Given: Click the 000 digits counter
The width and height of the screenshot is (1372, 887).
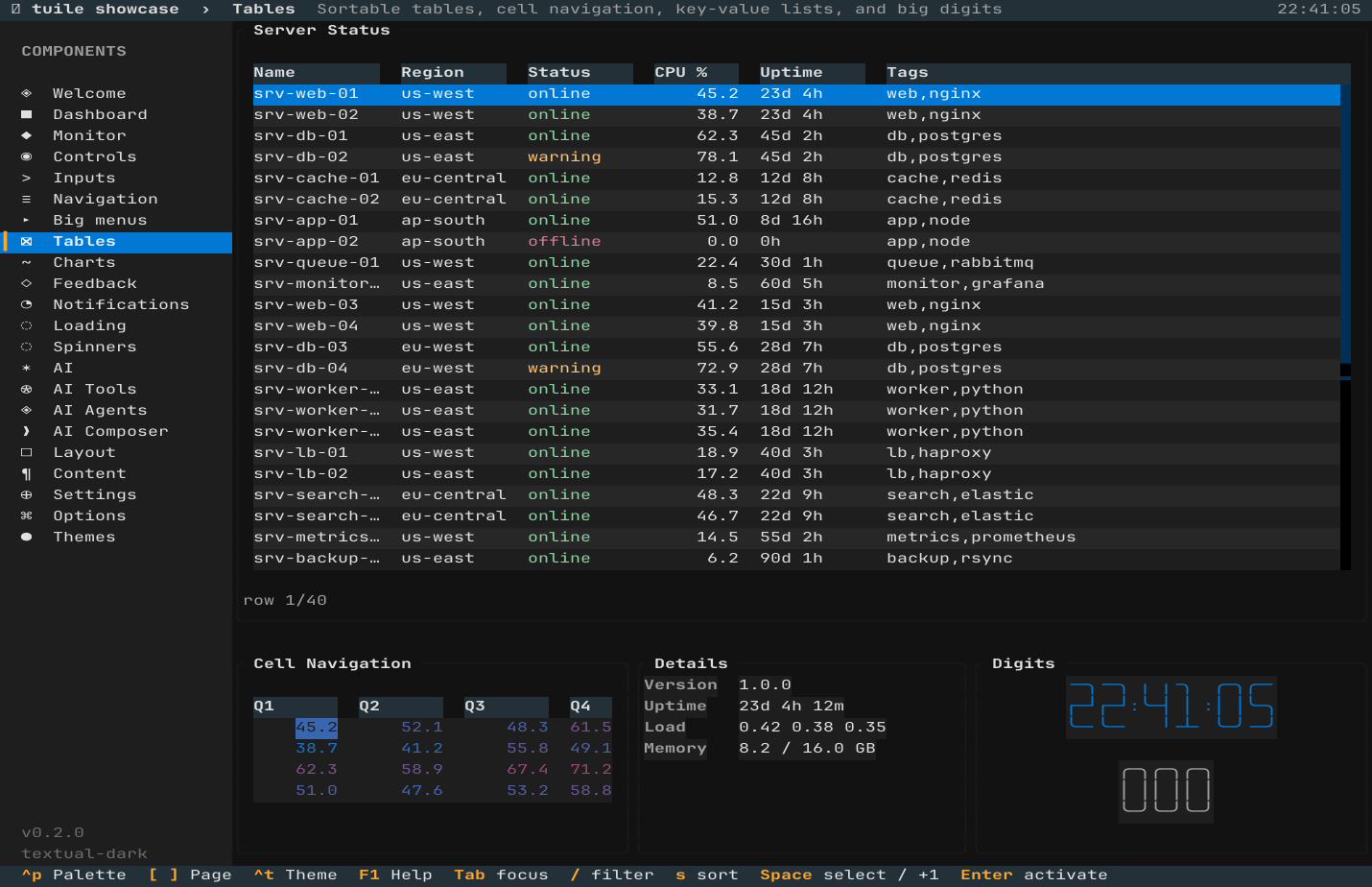Looking at the screenshot, I should pos(1166,791).
